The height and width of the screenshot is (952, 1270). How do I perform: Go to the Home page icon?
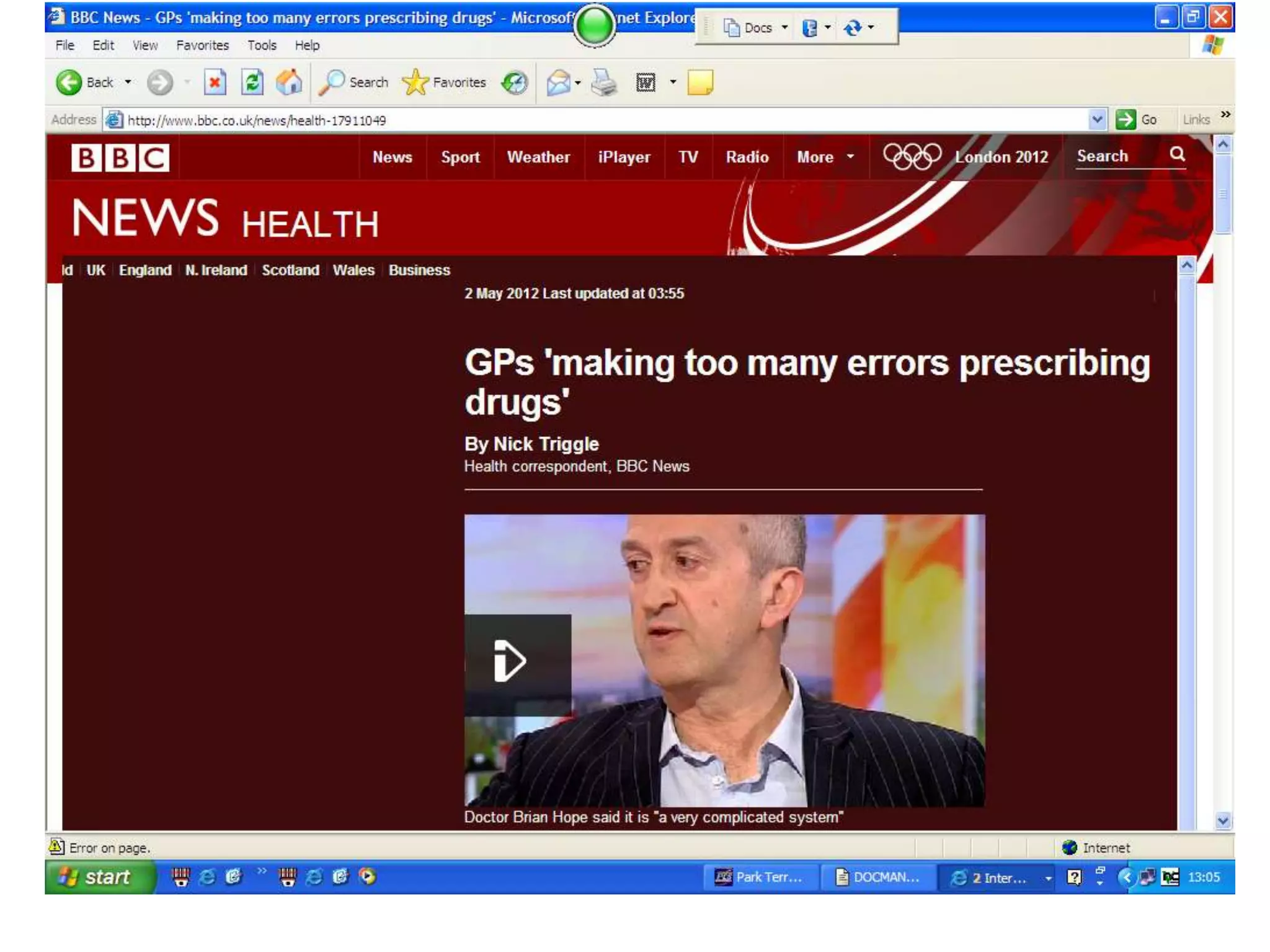coord(289,82)
